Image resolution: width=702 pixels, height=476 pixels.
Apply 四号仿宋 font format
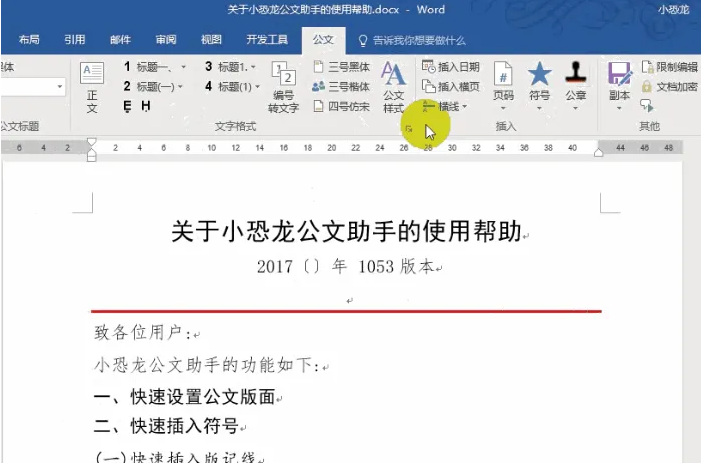tap(342, 107)
